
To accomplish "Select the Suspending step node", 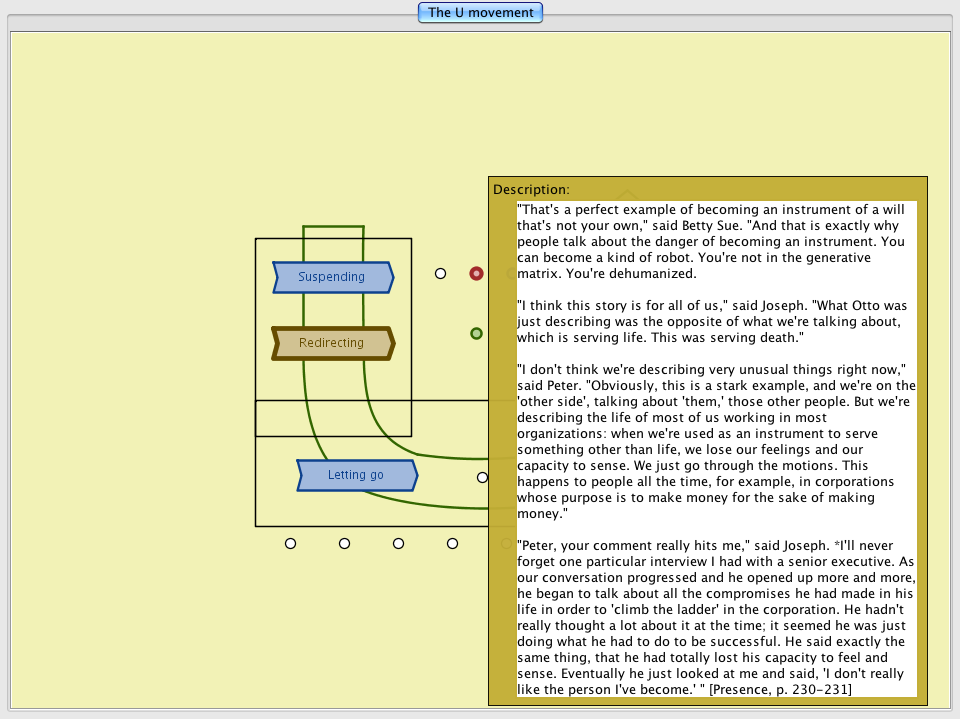I will 332,277.
